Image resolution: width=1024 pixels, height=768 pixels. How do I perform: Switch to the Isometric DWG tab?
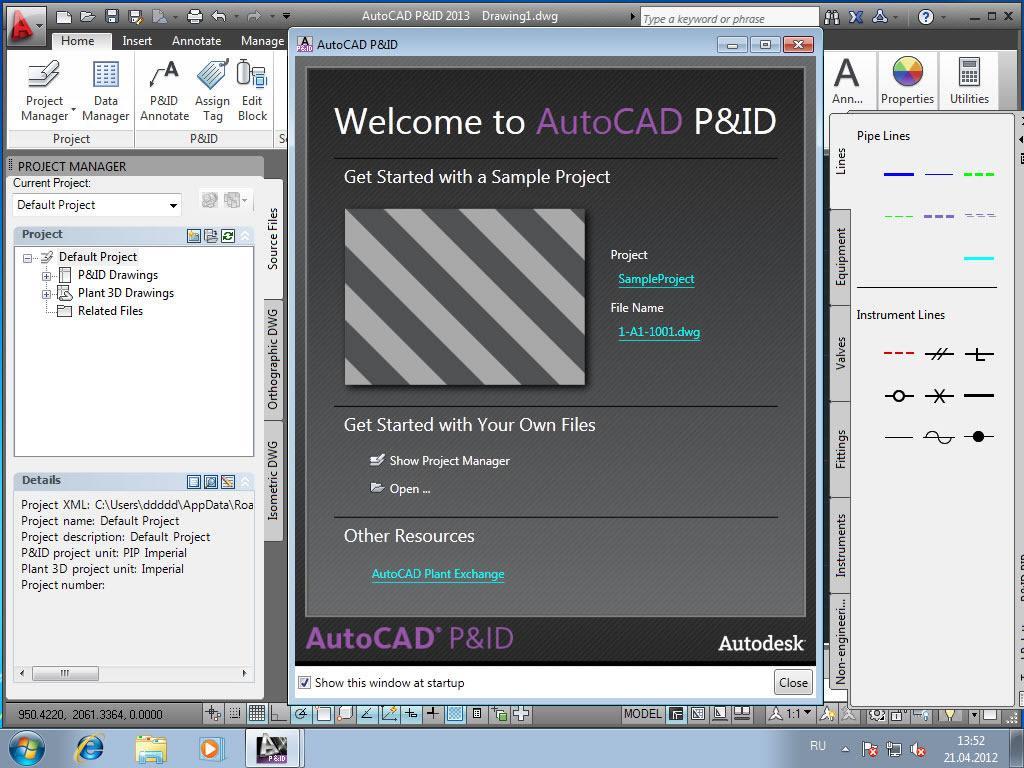point(273,480)
